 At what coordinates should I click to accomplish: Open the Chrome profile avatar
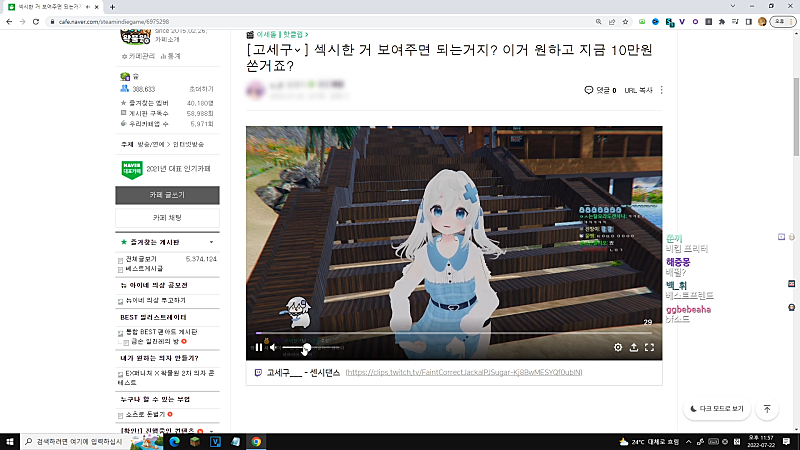[762, 21]
